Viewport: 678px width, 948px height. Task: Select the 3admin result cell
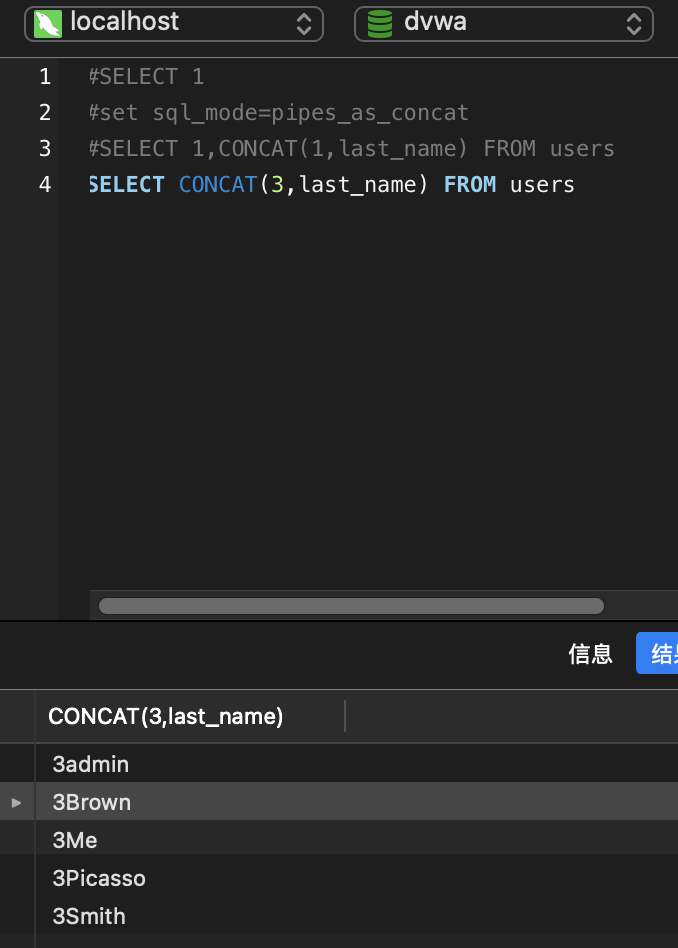tap(91, 764)
